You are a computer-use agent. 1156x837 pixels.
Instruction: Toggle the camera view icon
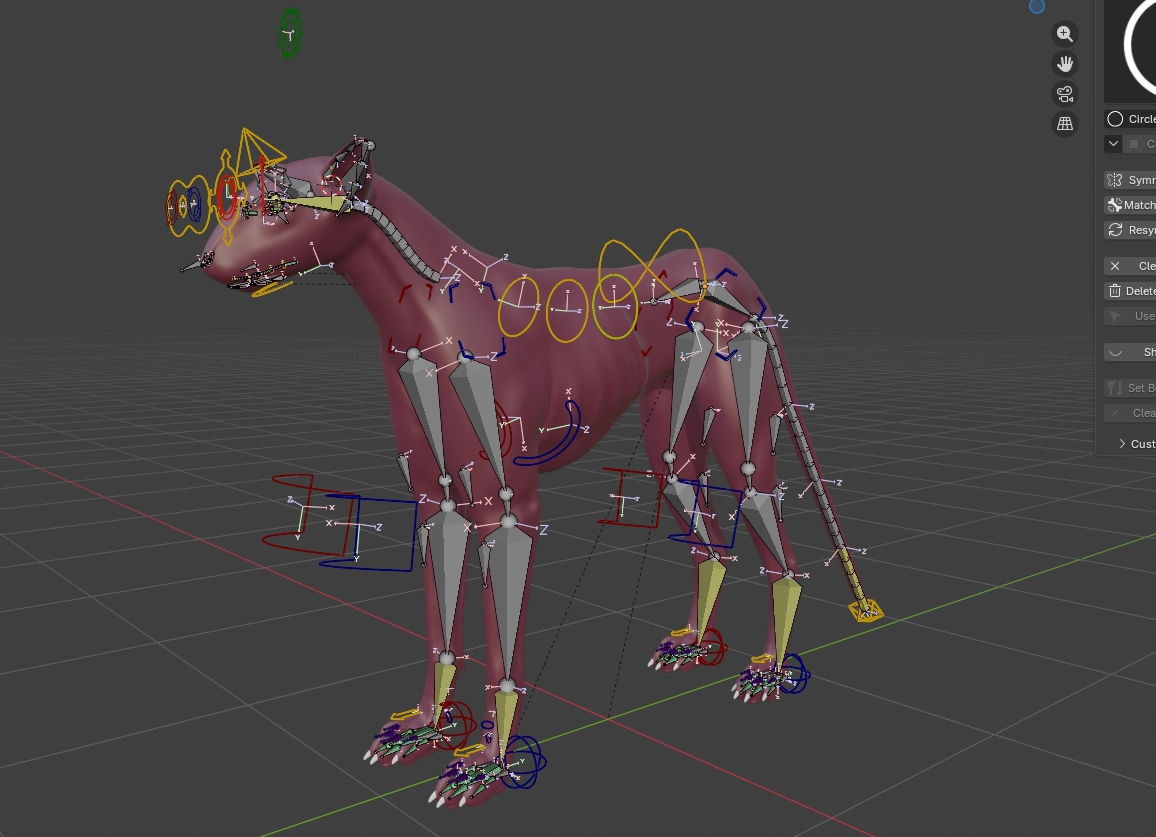[1065, 94]
